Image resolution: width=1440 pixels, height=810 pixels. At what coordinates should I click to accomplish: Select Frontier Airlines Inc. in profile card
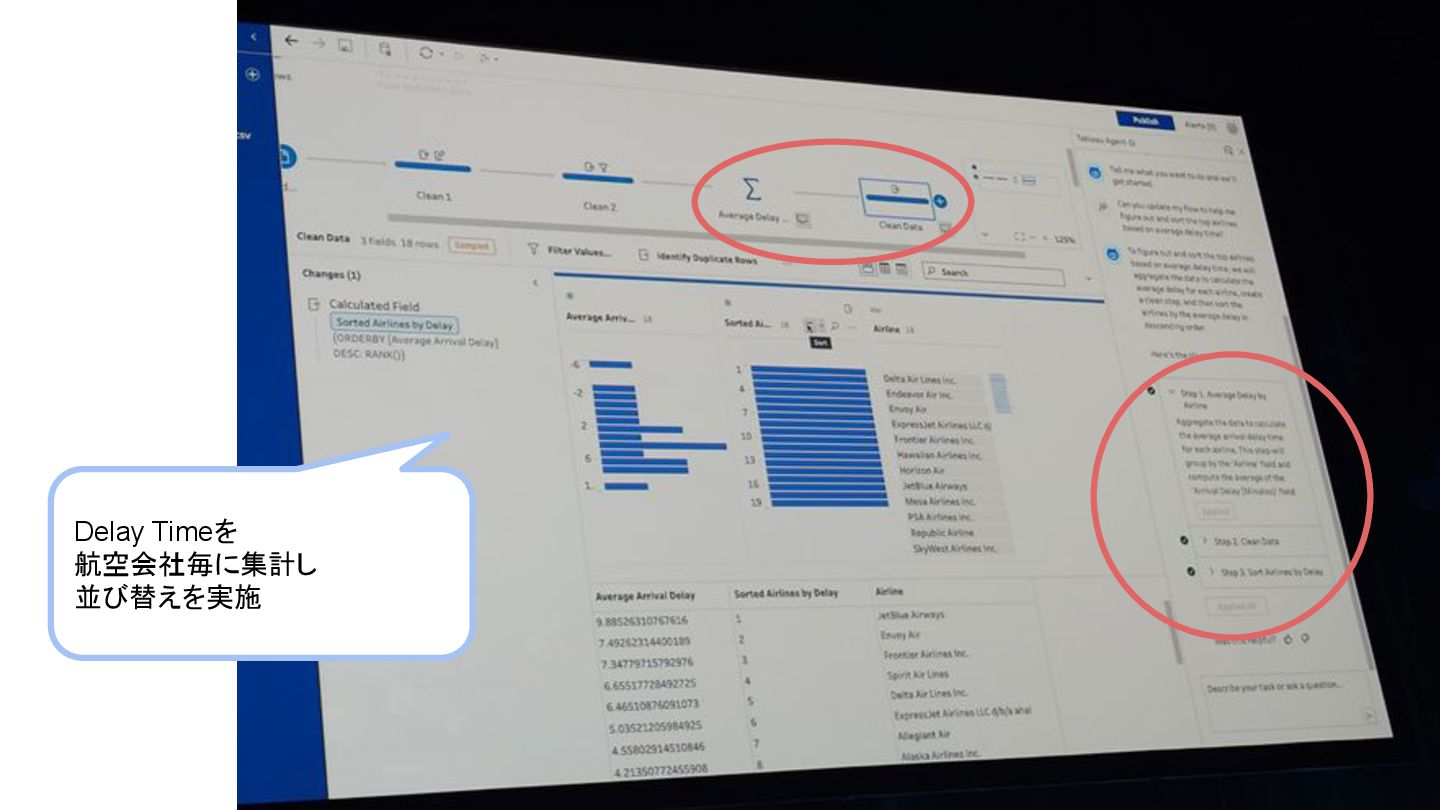tap(934, 439)
